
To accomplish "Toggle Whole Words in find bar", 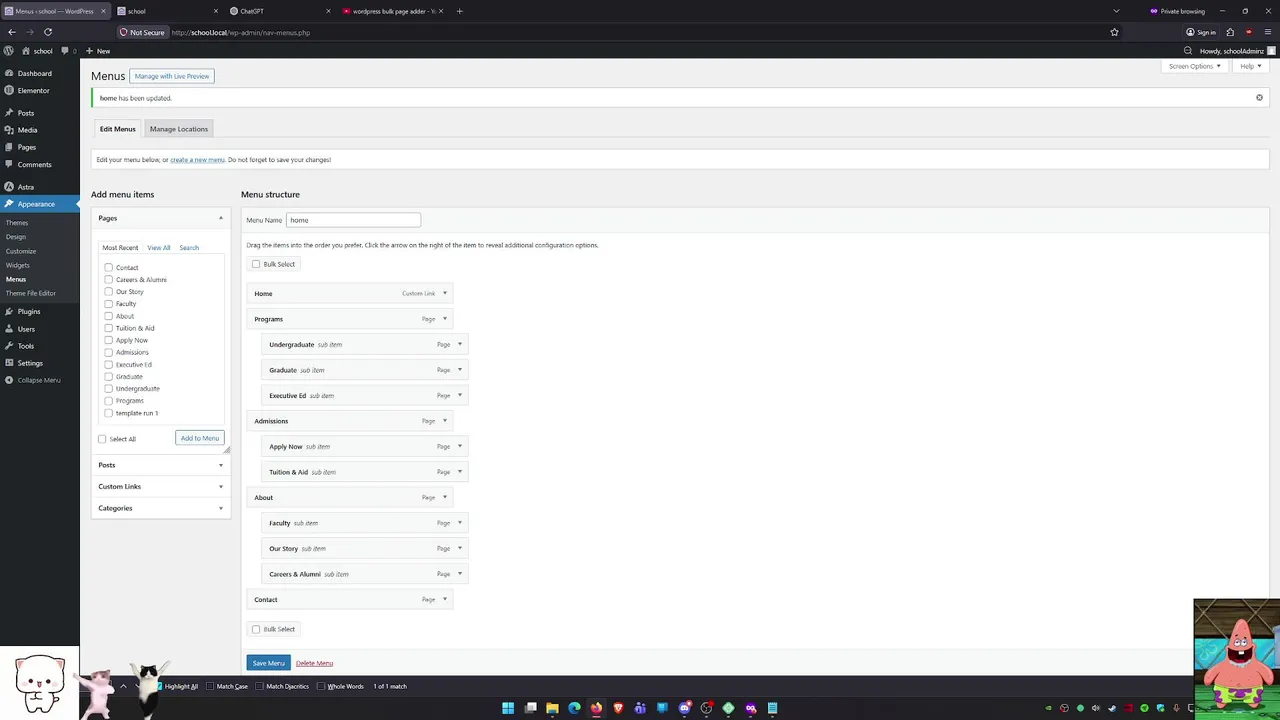I will pyautogui.click(x=321, y=686).
